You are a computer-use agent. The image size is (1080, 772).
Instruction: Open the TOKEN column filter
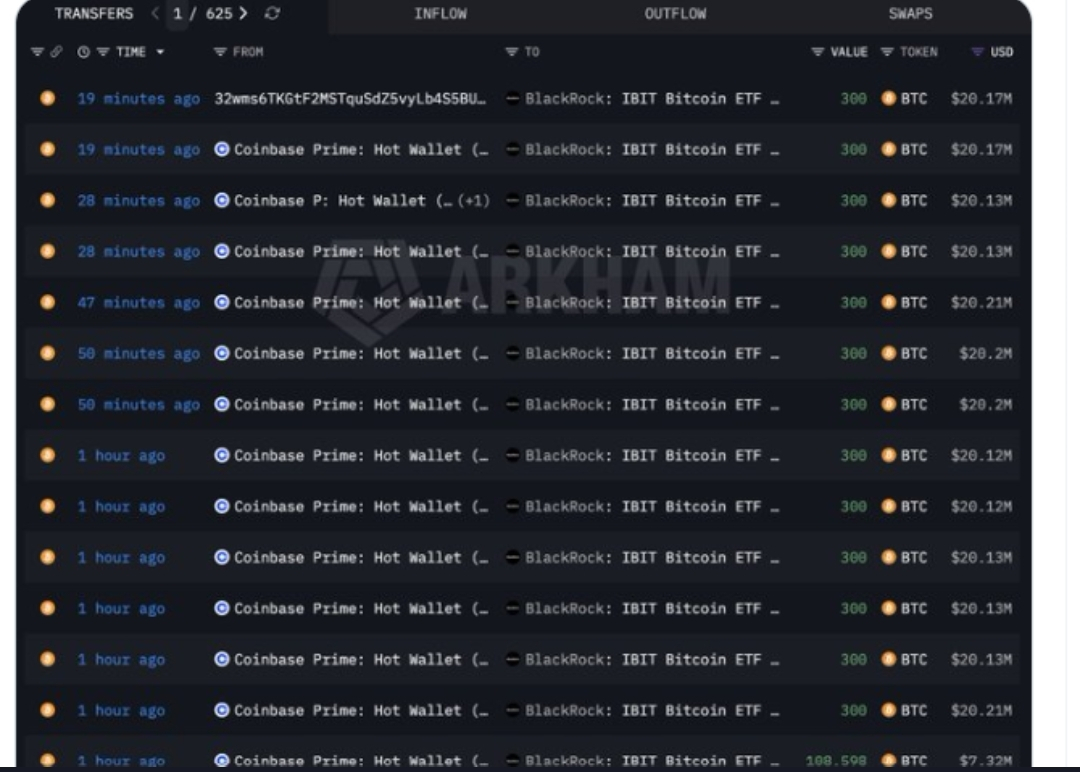click(x=887, y=52)
